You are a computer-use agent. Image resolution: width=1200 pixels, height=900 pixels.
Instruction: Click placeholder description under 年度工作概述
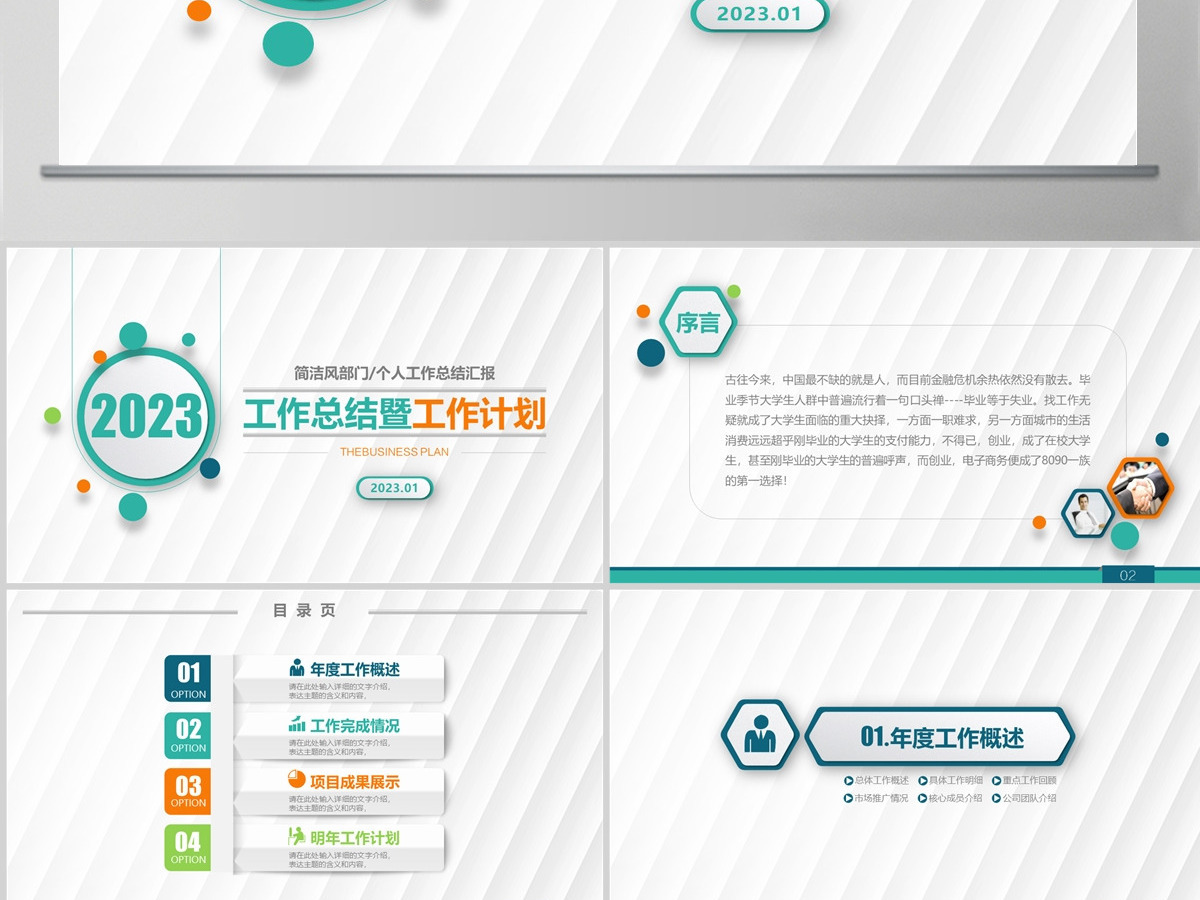click(x=339, y=691)
